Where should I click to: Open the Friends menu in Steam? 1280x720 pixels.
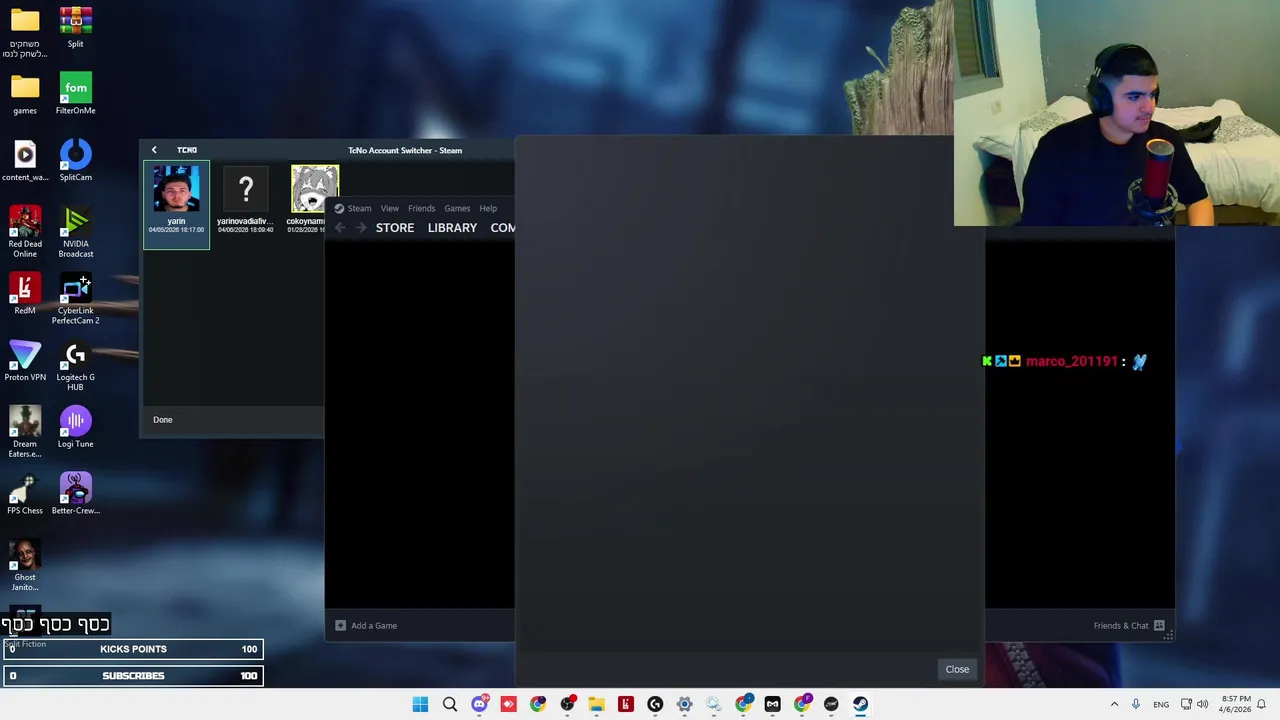point(421,208)
